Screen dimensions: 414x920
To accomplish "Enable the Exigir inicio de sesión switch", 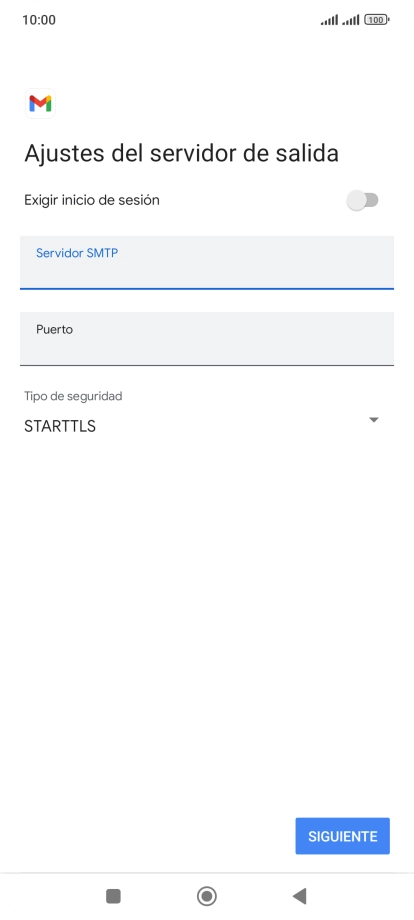I will pyautogui.click(x=362, y=201).
